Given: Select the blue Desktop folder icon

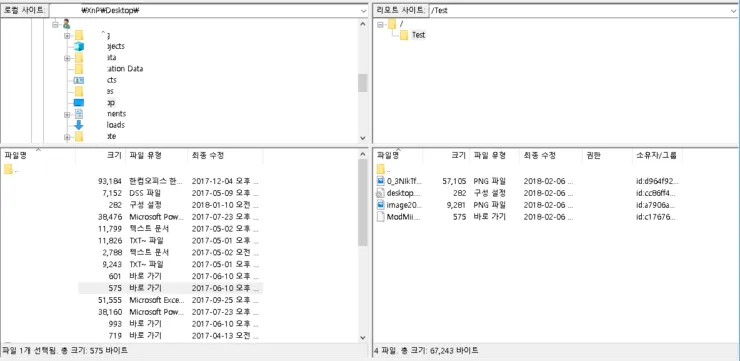Looking at the screenshot, I should click(x=79, y=102).
